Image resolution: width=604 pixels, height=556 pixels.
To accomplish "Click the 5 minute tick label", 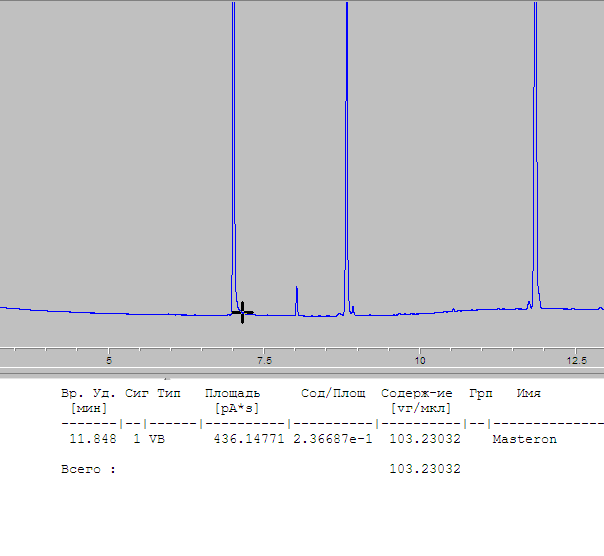I will point(109,359).
